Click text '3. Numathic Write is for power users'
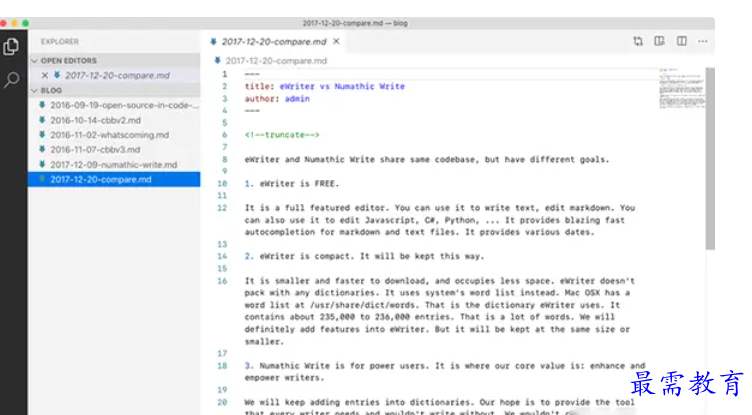Screen dimensions: 752x415 pos(337,366)
